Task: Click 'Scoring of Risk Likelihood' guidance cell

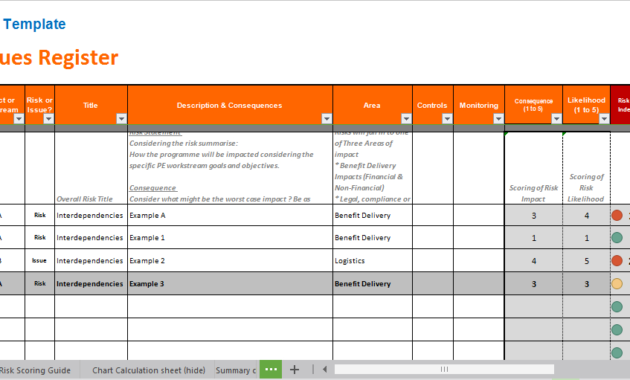Action: pyautogui.click(x=587, y=168)
